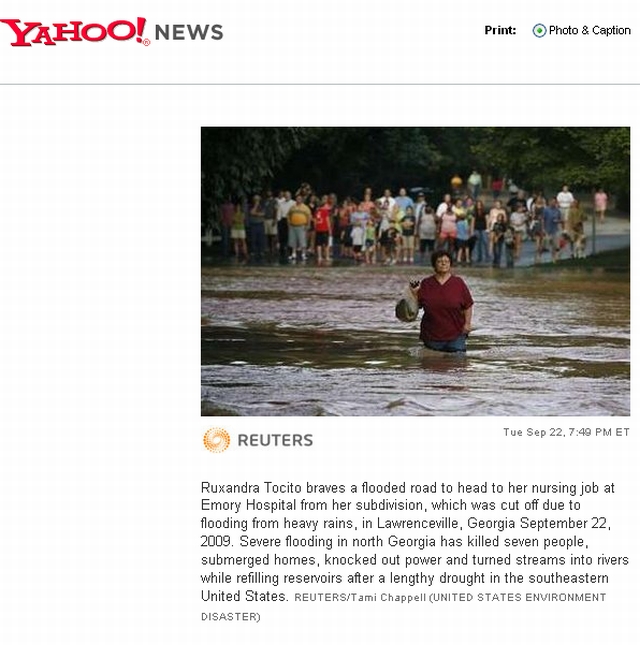
Task: Click the orange Reuters swirl icon
Action: (217, 440)
